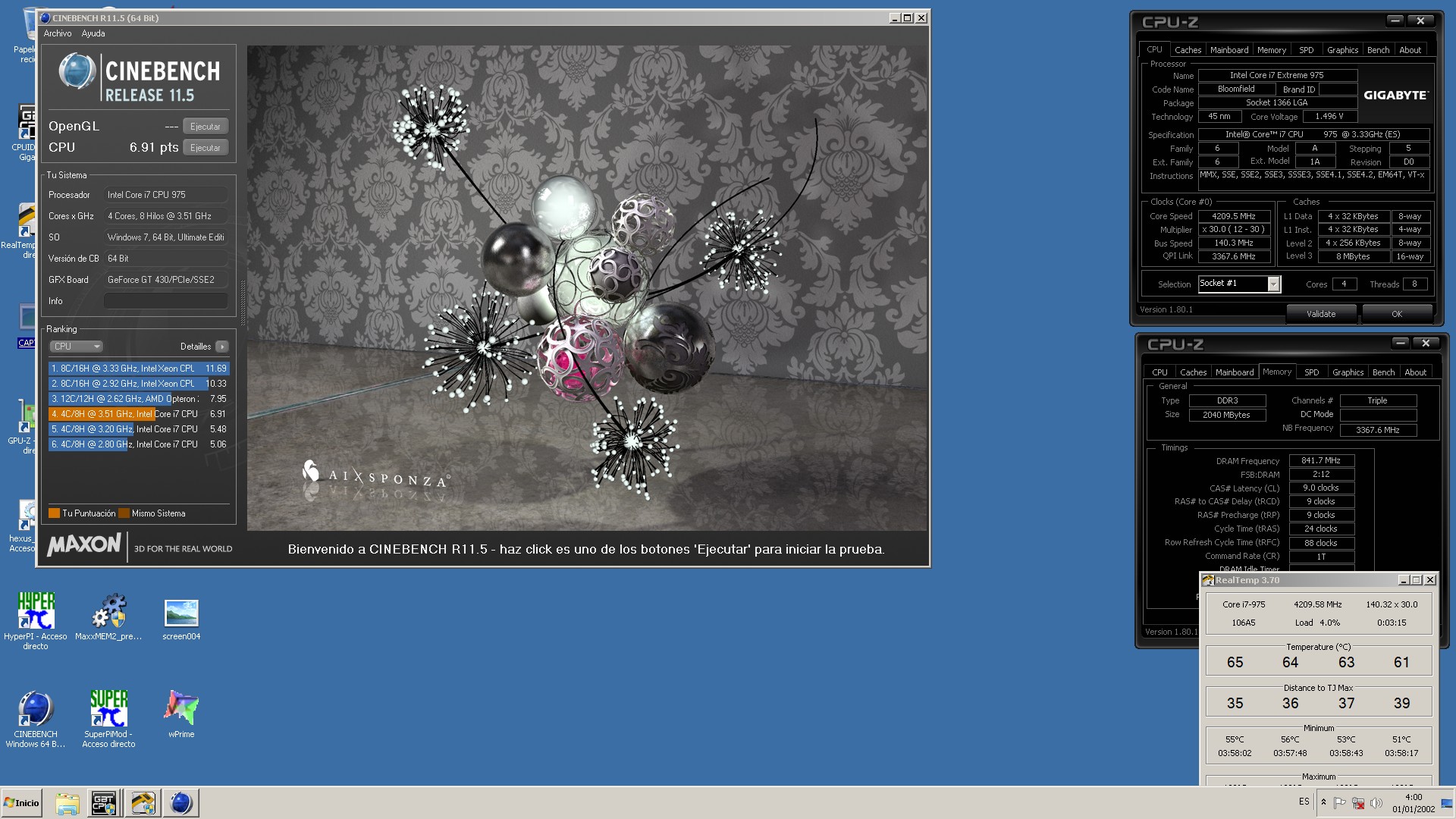This screenshot has height=819, width=1456.
Task: Click the Show Desktop button at taskbar end
Action: [x=1447, y=803]
